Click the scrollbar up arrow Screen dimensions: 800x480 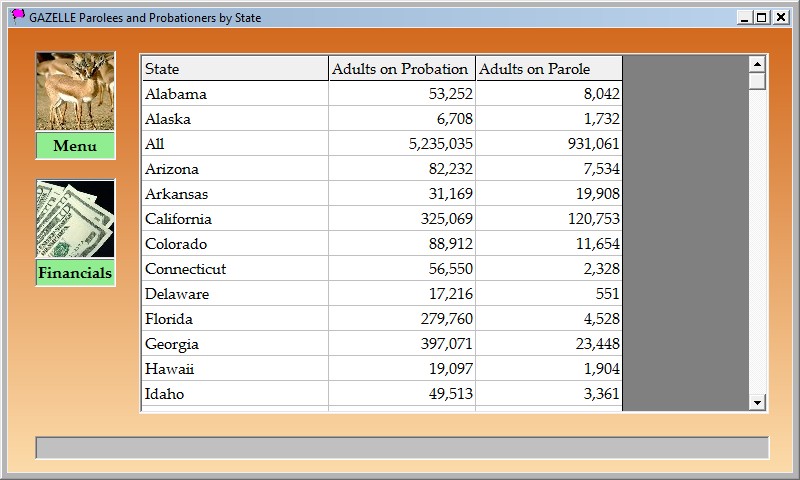pyautogui.click(x=757, y=64)
